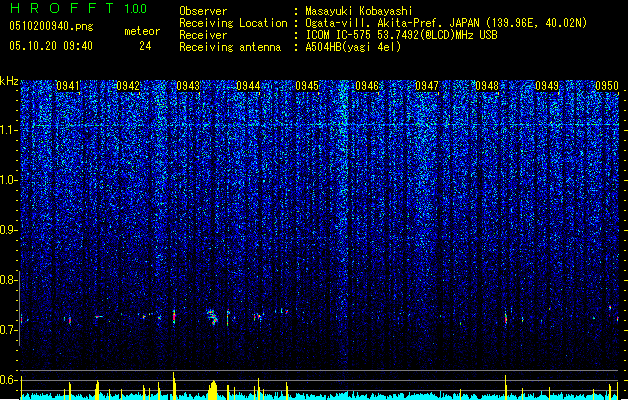629x400 pixels.
Task: Click the 0950 time marker
Action: click(x=607, y=86)
